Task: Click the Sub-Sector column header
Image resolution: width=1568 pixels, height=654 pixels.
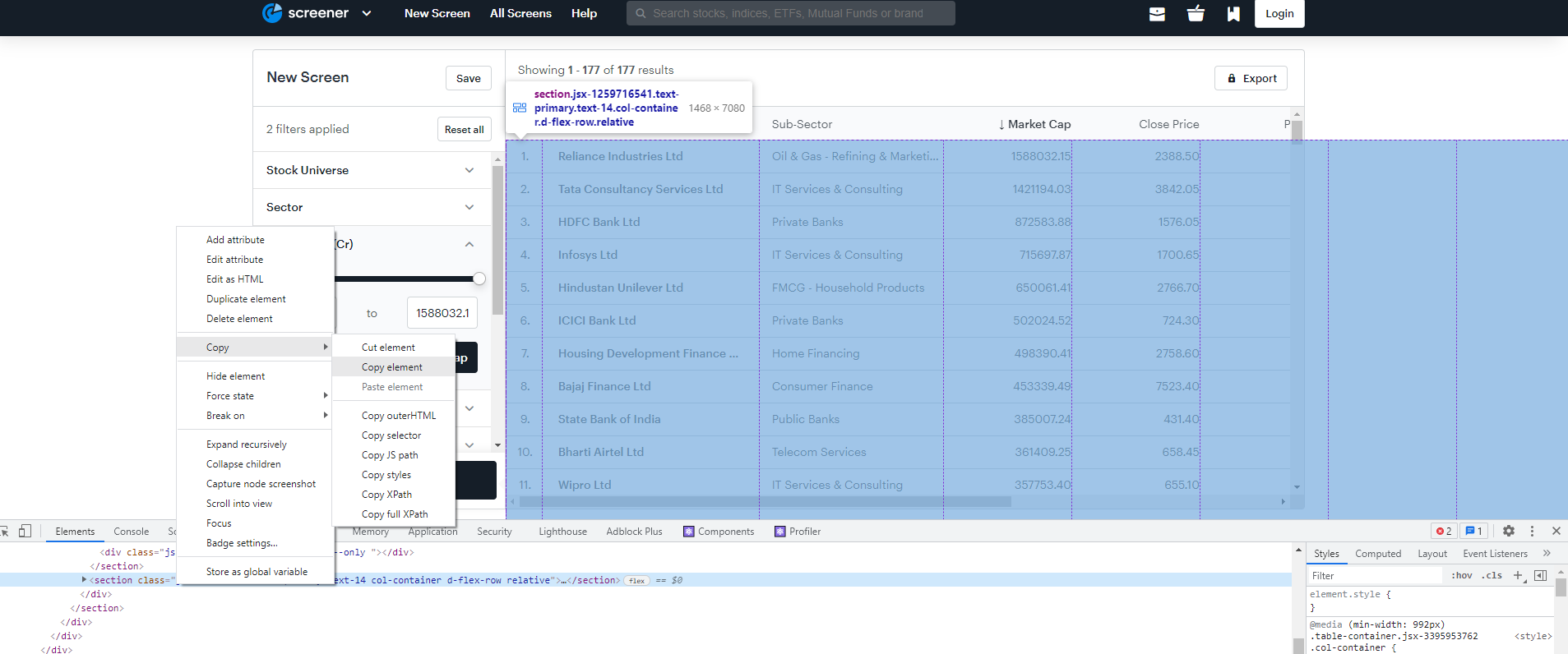Action: pos(802,124)
